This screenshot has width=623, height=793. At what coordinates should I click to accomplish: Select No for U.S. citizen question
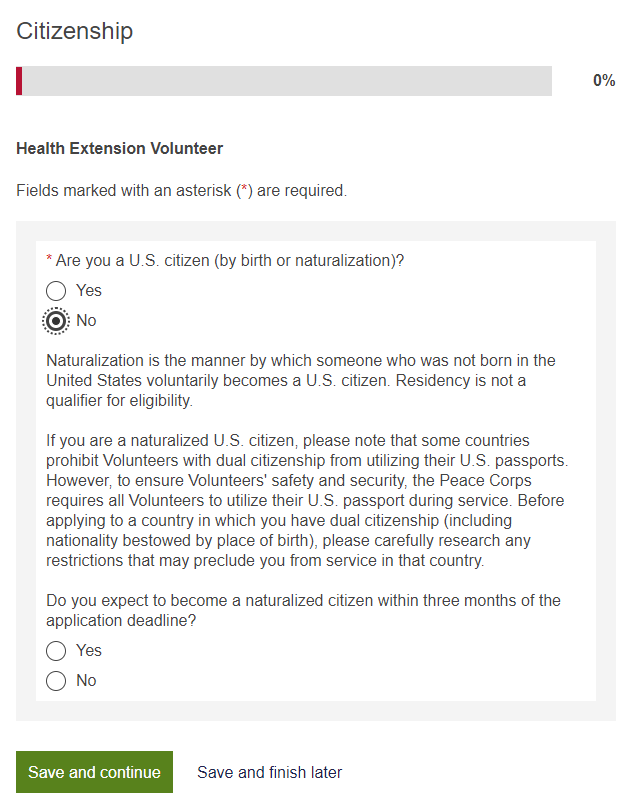[x=57, y=321]
